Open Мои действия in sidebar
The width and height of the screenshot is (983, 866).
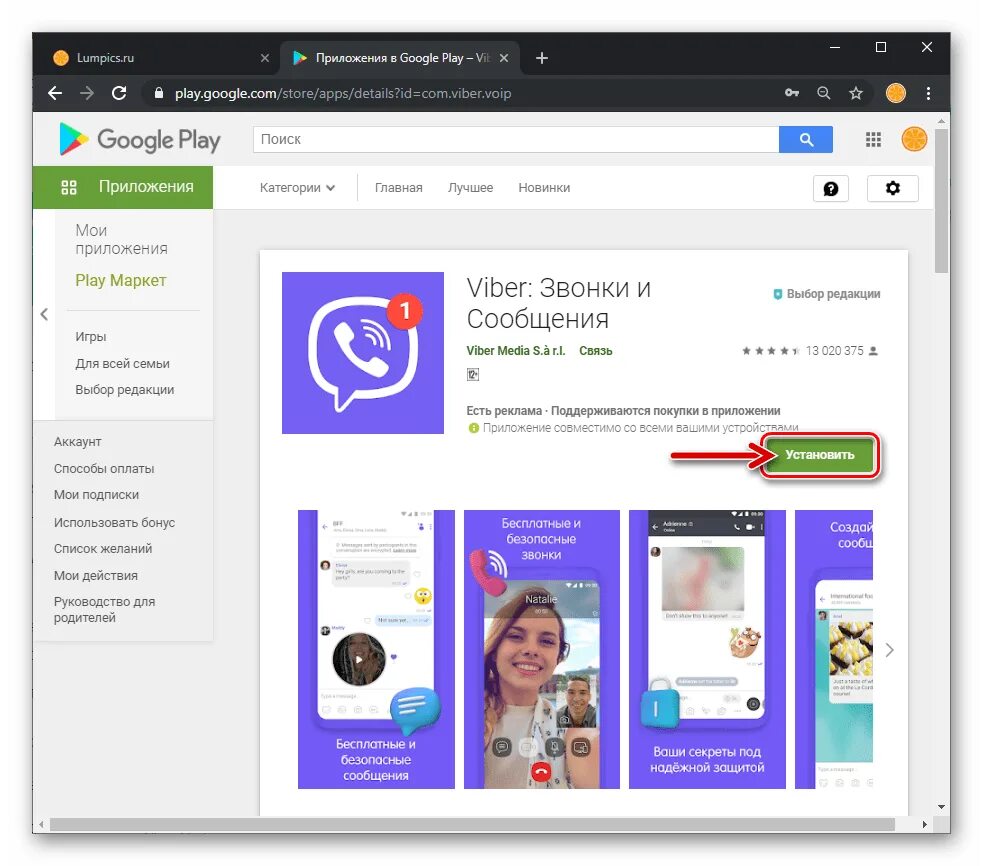(95, 576)
